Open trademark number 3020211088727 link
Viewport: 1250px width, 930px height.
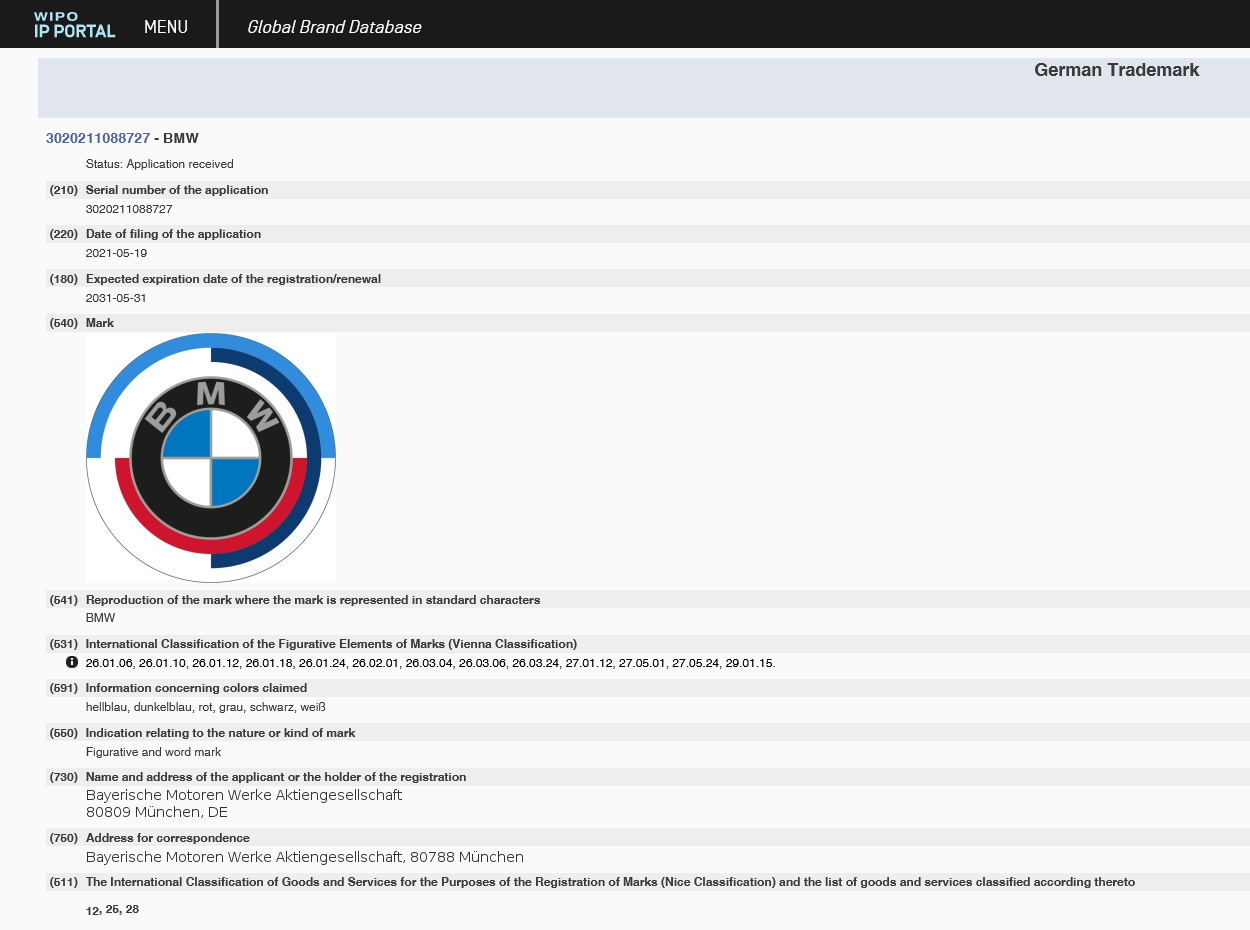[x=98, y=138]
